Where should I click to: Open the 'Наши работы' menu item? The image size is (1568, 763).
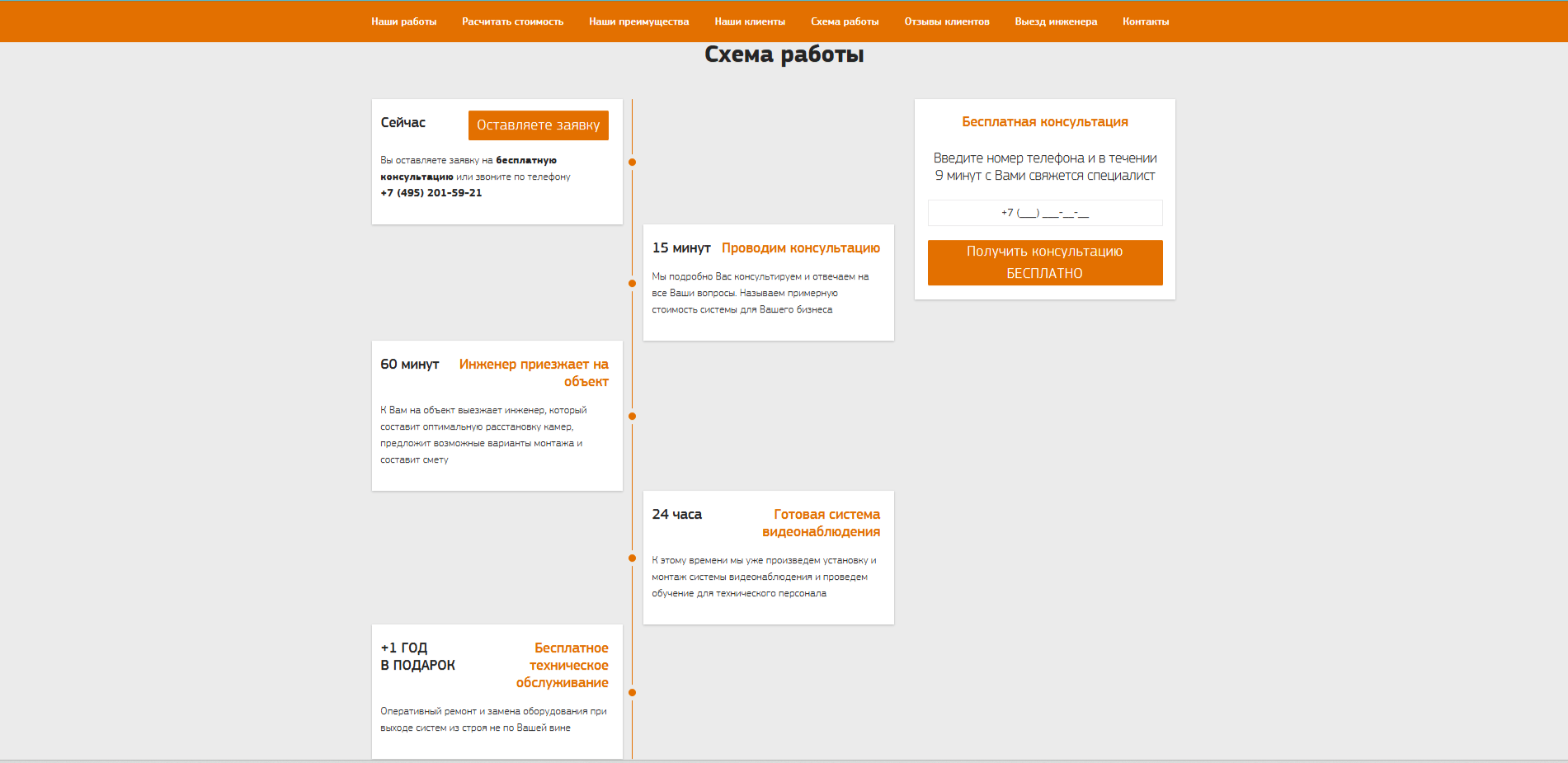point(403,21)
